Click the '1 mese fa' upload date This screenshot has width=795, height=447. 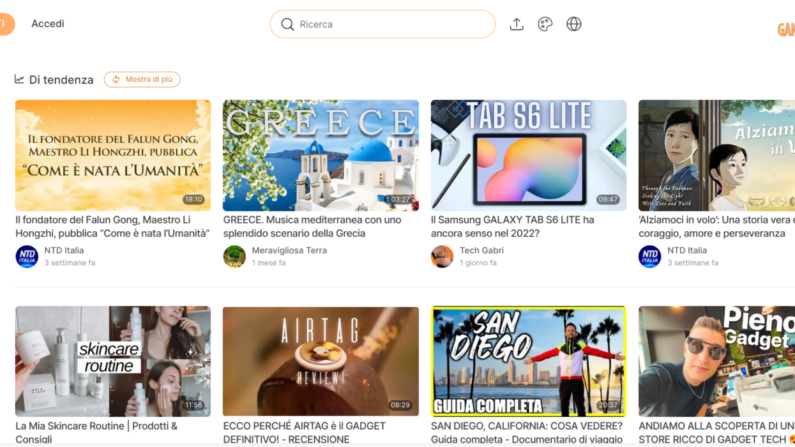269,263
